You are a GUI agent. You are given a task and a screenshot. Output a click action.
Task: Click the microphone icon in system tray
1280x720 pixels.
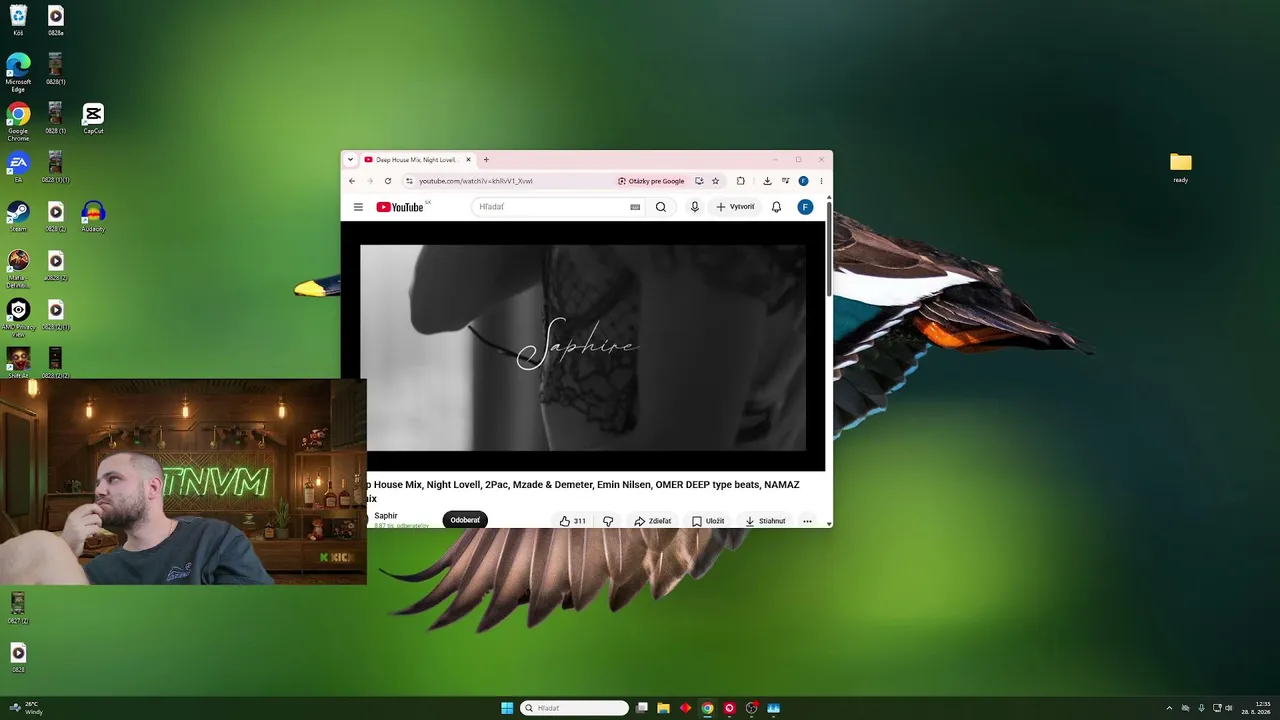[x=1201, y=708]
